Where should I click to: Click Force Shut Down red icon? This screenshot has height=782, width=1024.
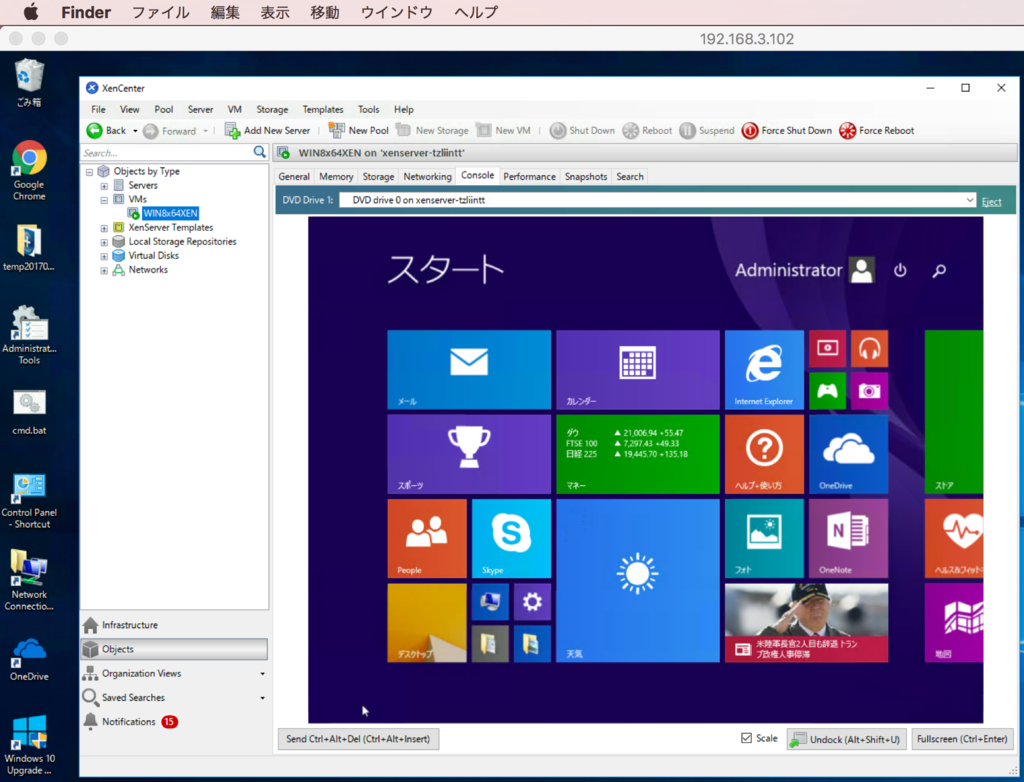[750, 131]
